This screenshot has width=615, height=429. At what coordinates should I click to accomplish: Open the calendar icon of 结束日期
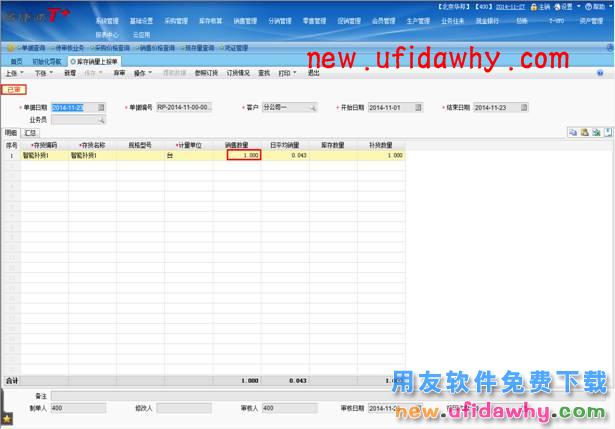point(524,107)
